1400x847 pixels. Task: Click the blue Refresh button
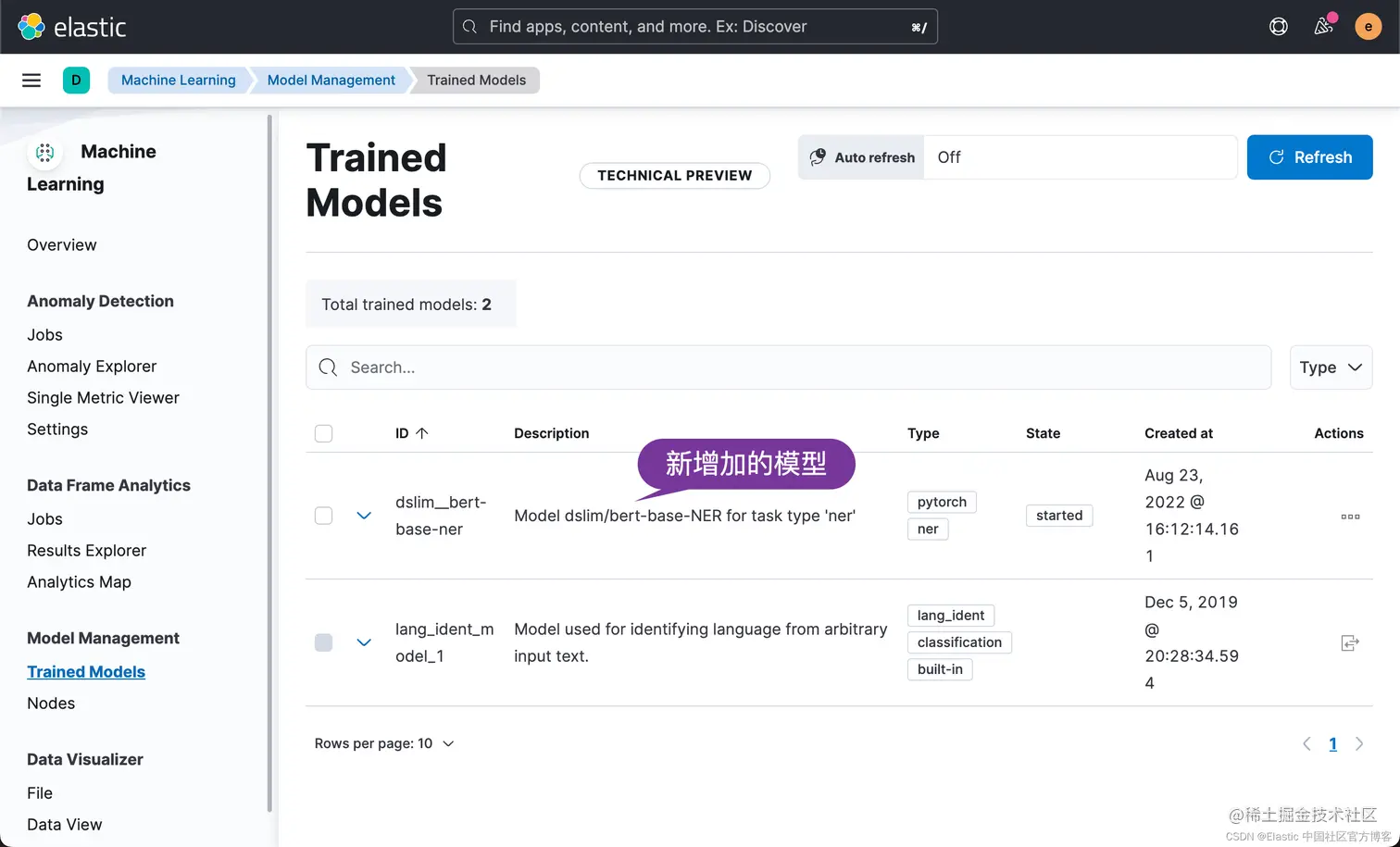1309,157
